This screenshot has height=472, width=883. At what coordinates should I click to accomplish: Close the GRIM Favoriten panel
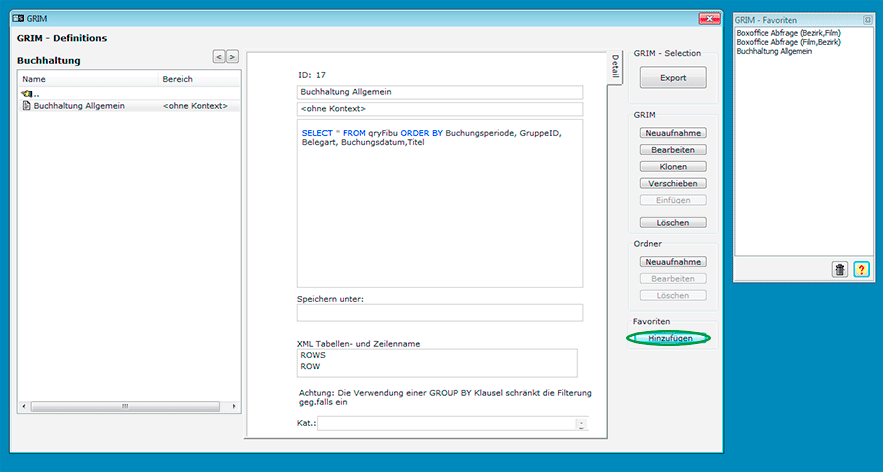(x=867, y=19)
